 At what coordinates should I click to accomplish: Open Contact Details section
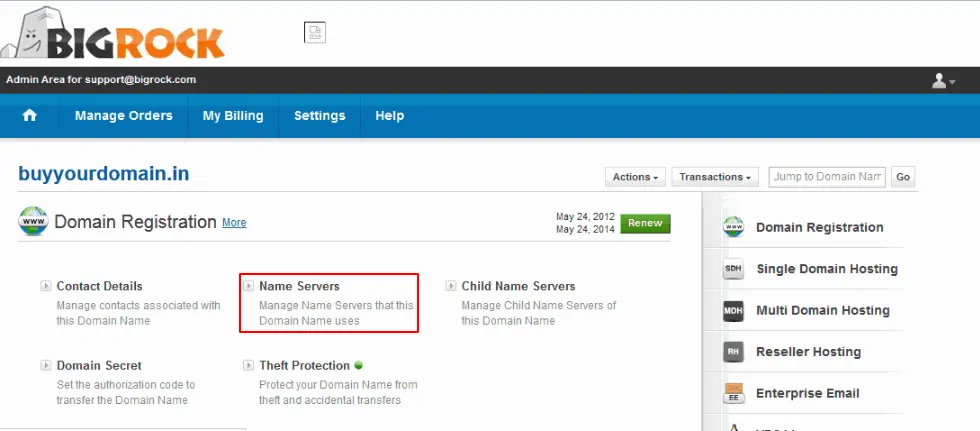(99, 286)
